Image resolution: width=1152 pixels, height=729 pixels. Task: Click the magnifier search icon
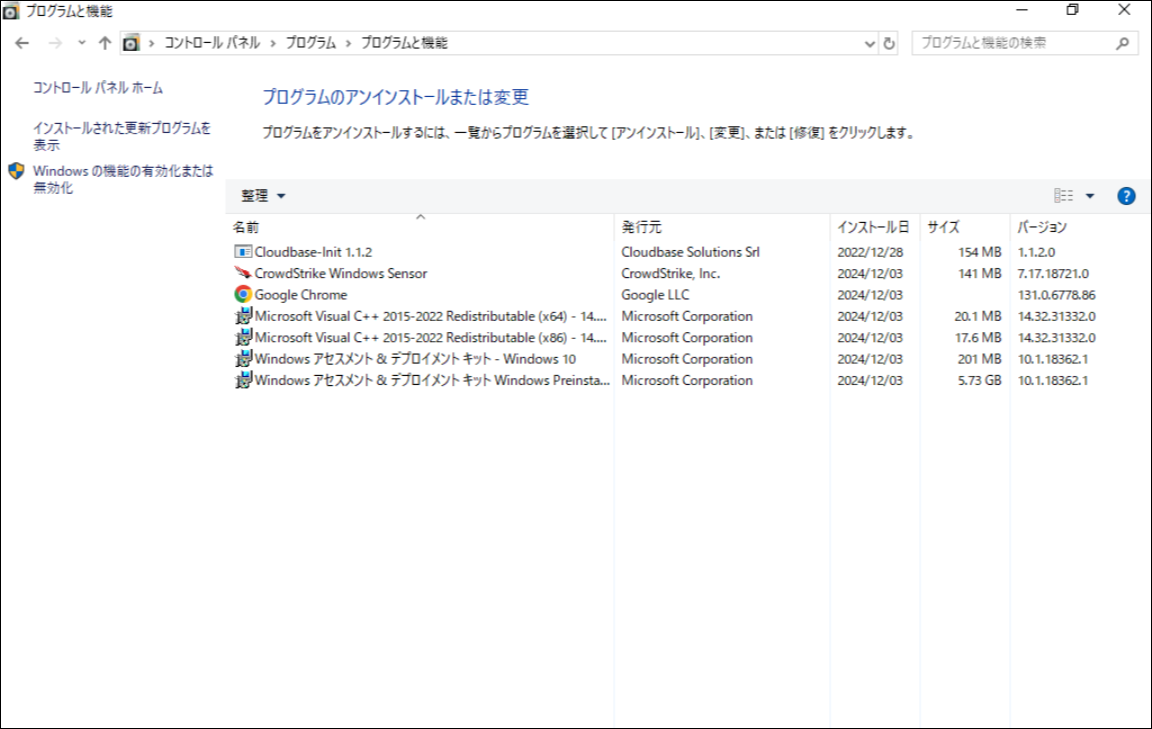[x=1122, y=43]
